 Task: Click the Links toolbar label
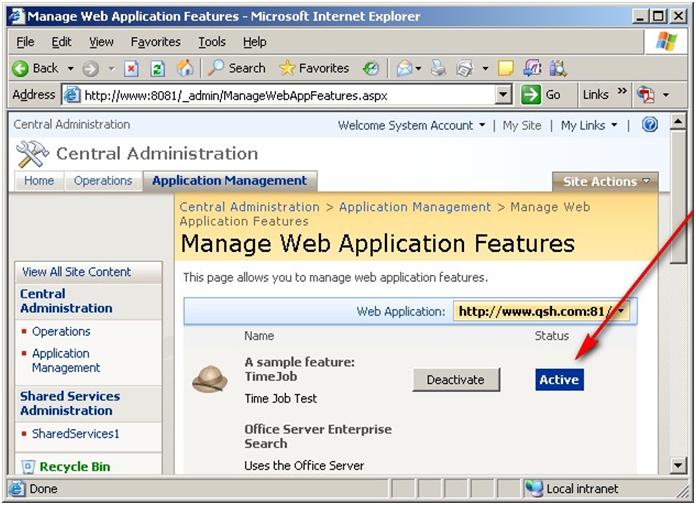[595, 95]
